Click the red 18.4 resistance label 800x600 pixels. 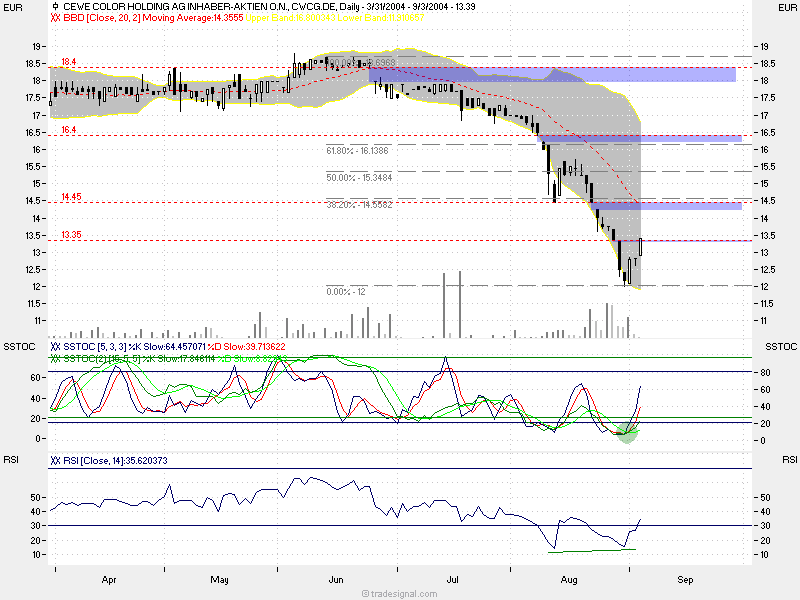[x=69, y=62]
